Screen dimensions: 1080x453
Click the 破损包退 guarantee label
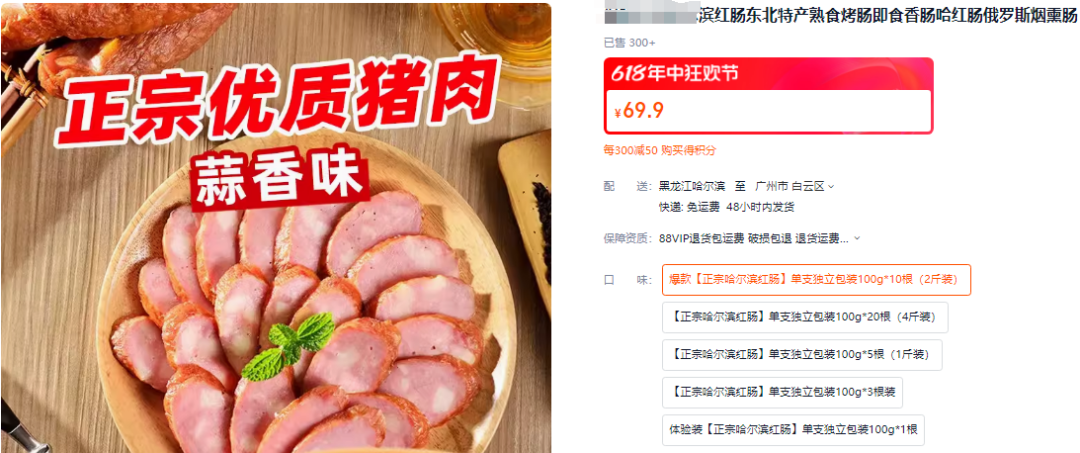click(x=769, y=239)
